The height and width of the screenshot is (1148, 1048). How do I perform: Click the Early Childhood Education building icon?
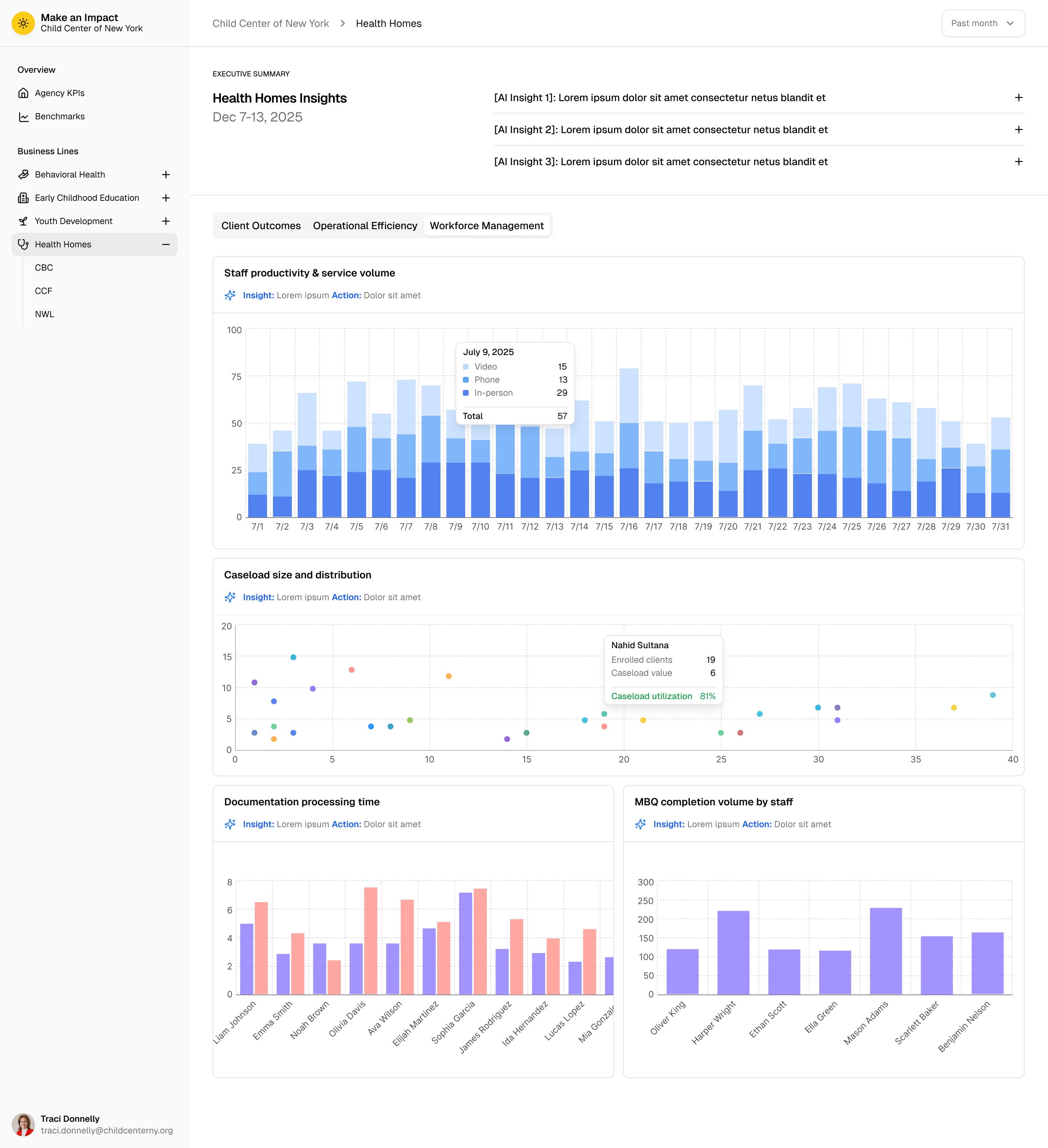pos(23,198)
